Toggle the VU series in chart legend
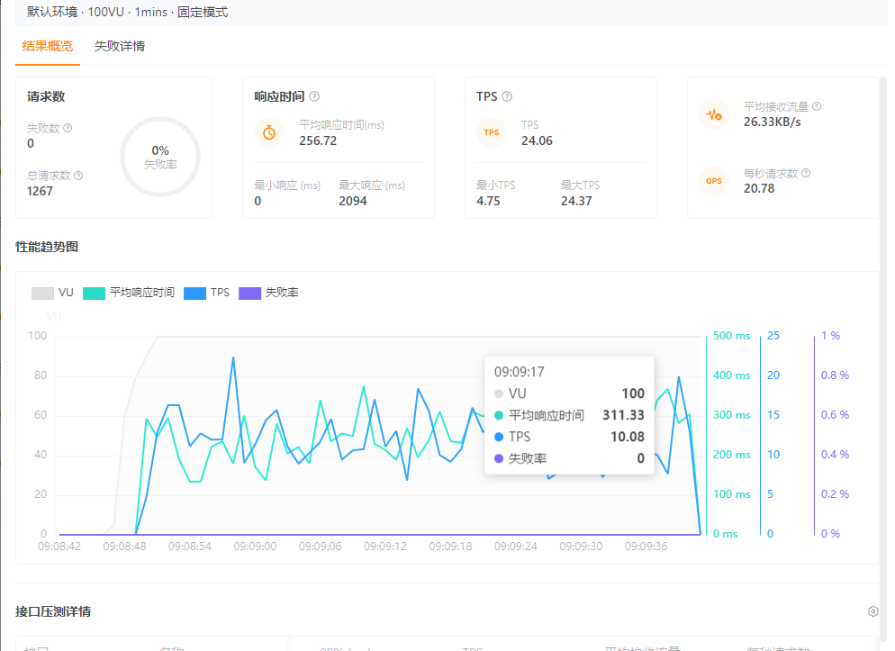 pos(53,293)
